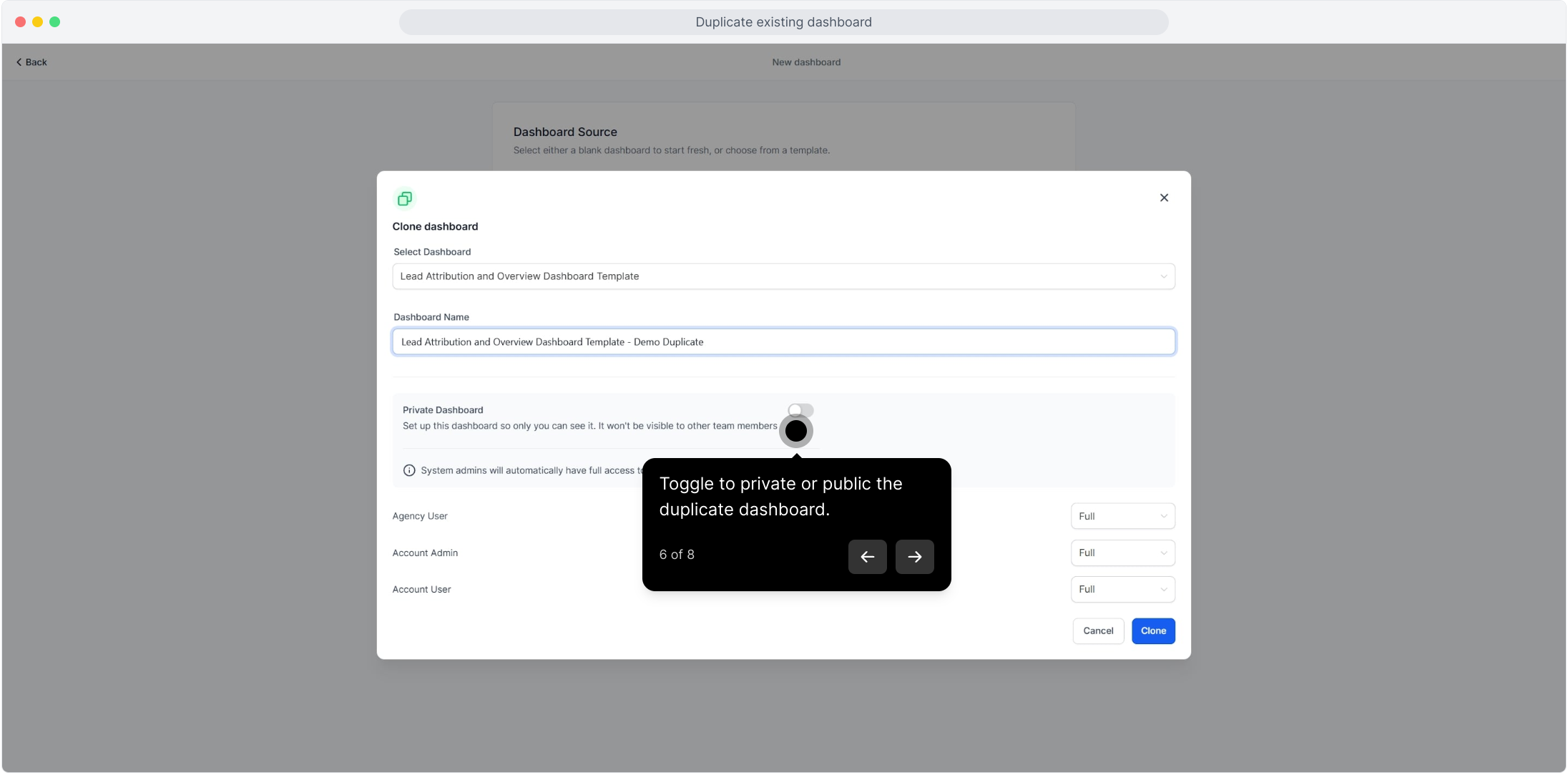Viewport: 1568px width, 773px height.
Task: Click the 'Set up this dashboard' description
Action: click(x=589, y=426)
